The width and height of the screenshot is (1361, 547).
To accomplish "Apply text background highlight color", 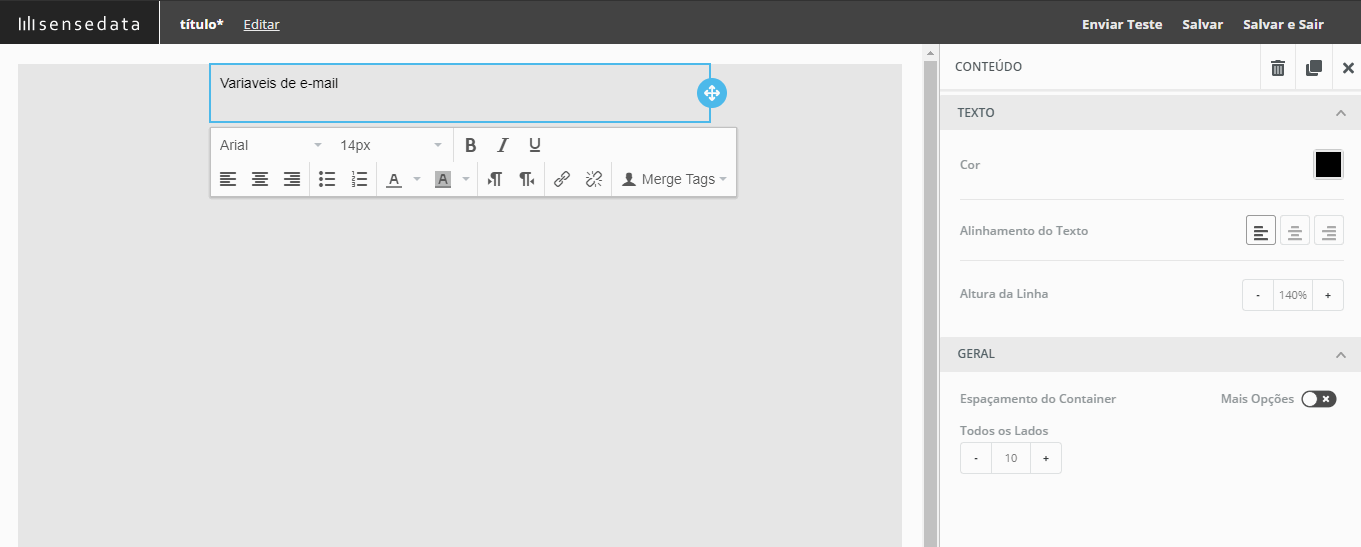I will click(x=443, y=179).
